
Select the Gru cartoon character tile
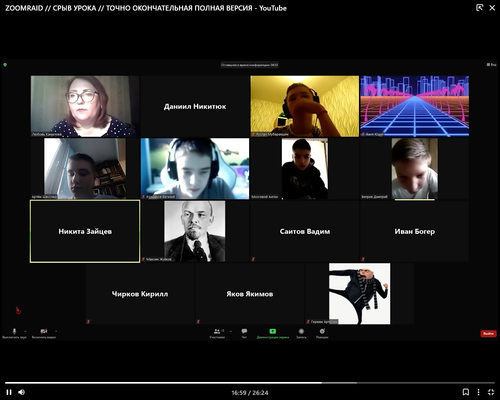pos(359,294)
